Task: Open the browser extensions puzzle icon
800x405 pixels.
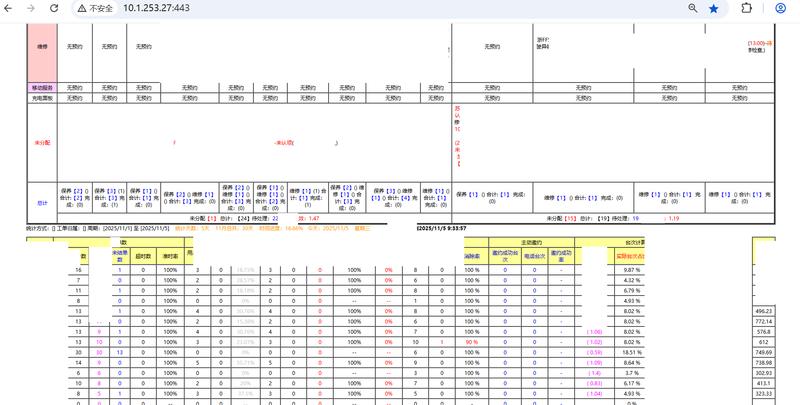Action: point(746,8)
